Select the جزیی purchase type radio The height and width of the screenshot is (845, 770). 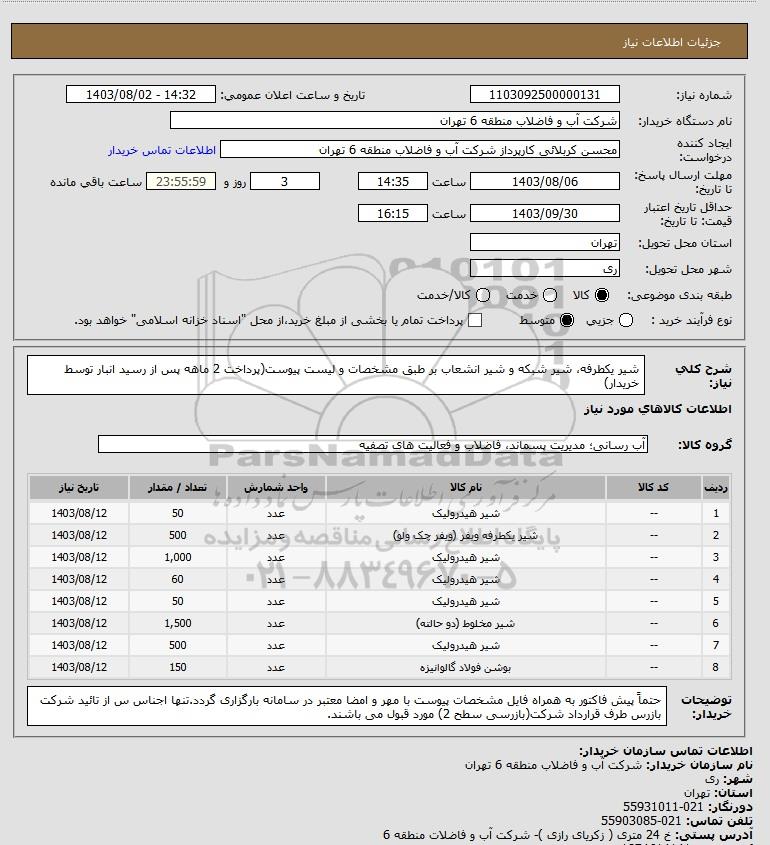pyautogui.click(x=626, y=320)
